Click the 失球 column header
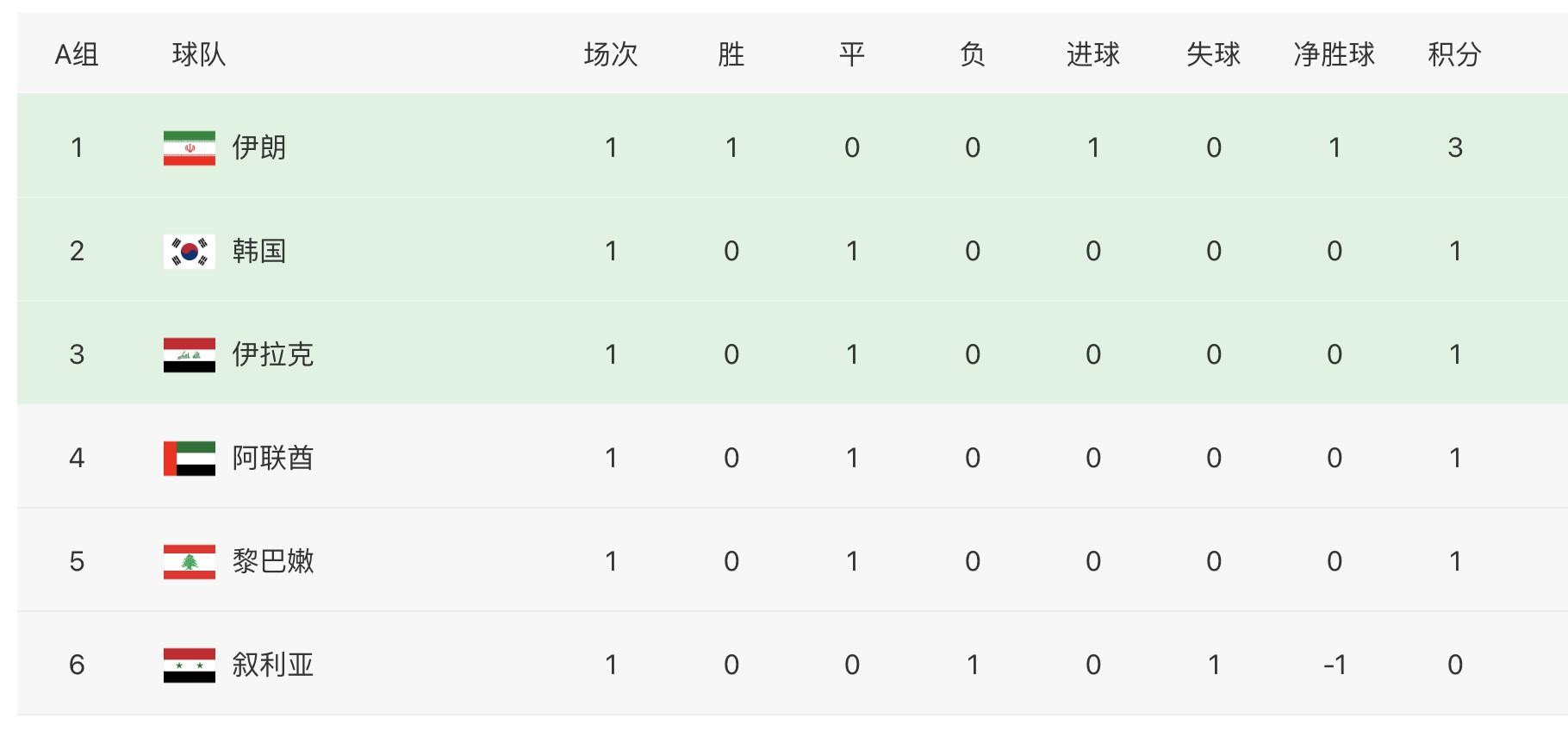The height and width of the screenshot is (731, 1568). tap(1213, 54)
